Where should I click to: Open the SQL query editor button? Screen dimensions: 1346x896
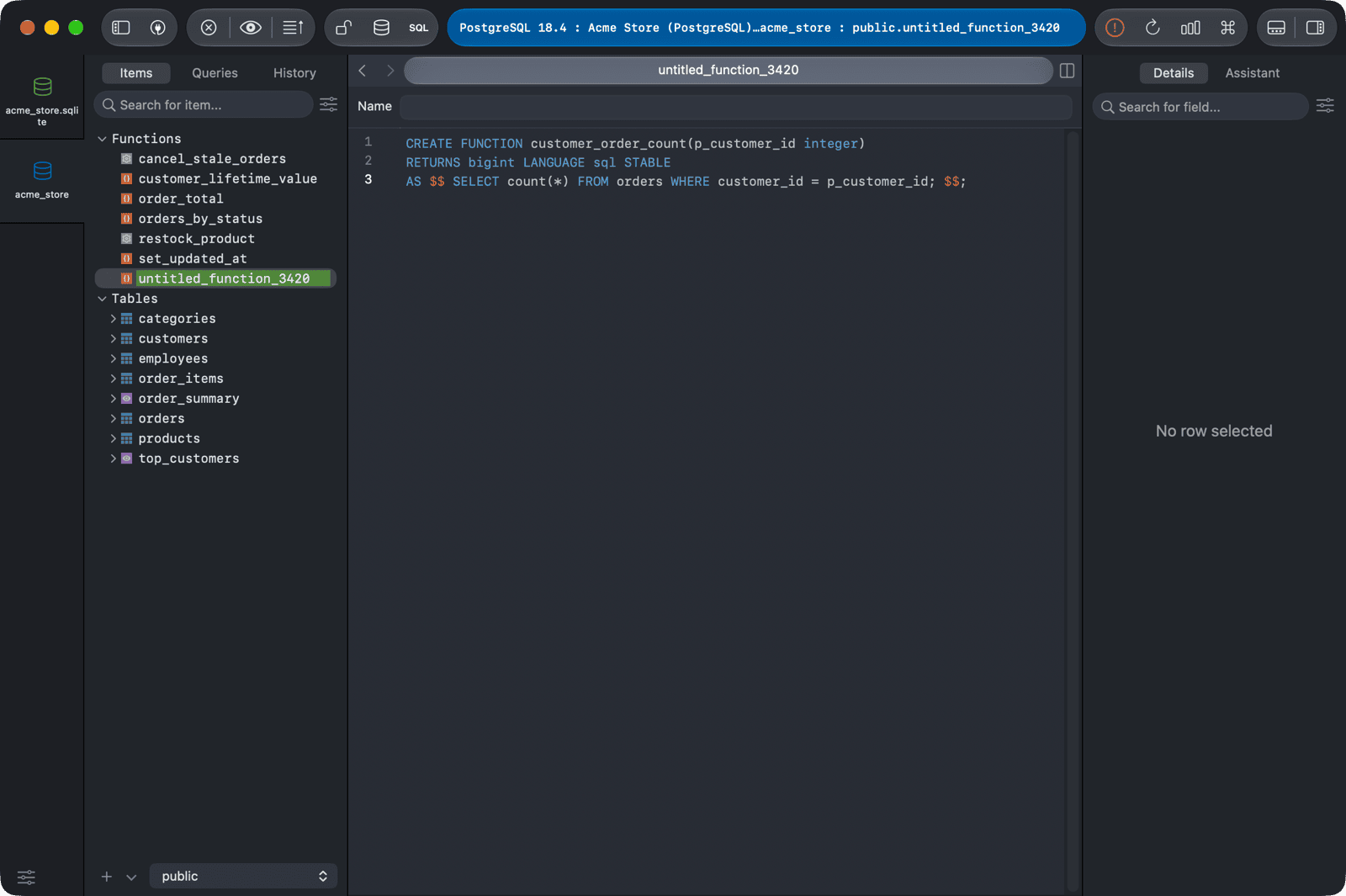tap(418, 28)
